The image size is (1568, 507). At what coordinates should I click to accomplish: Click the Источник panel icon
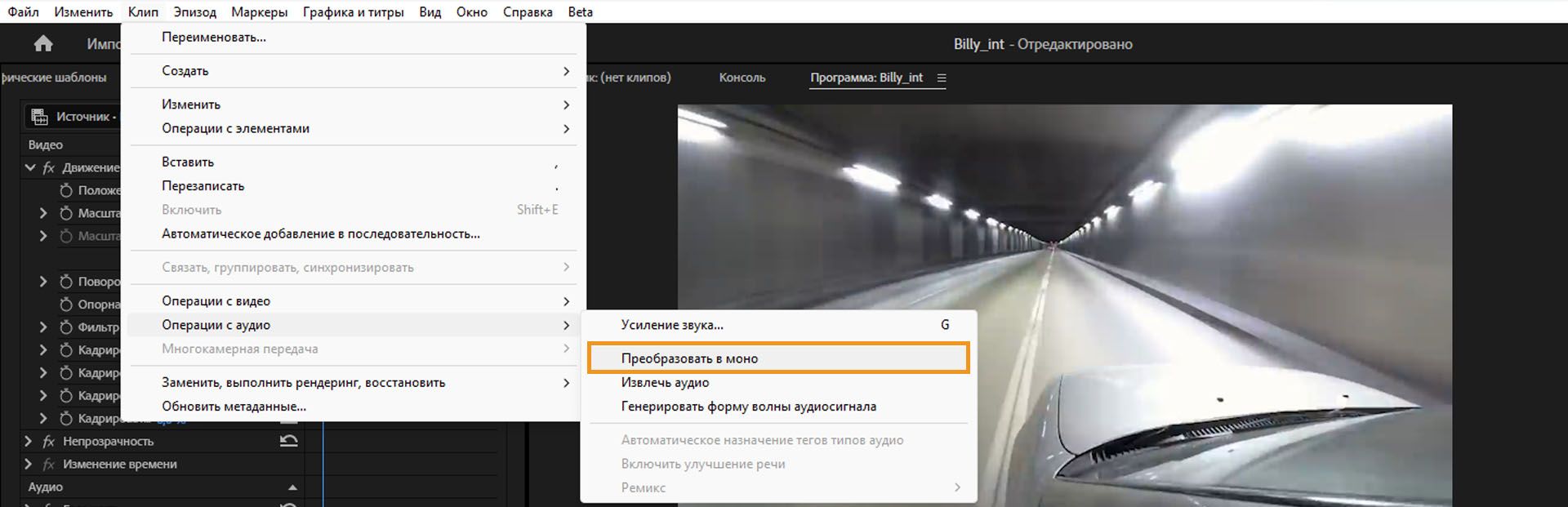(39, 117)
